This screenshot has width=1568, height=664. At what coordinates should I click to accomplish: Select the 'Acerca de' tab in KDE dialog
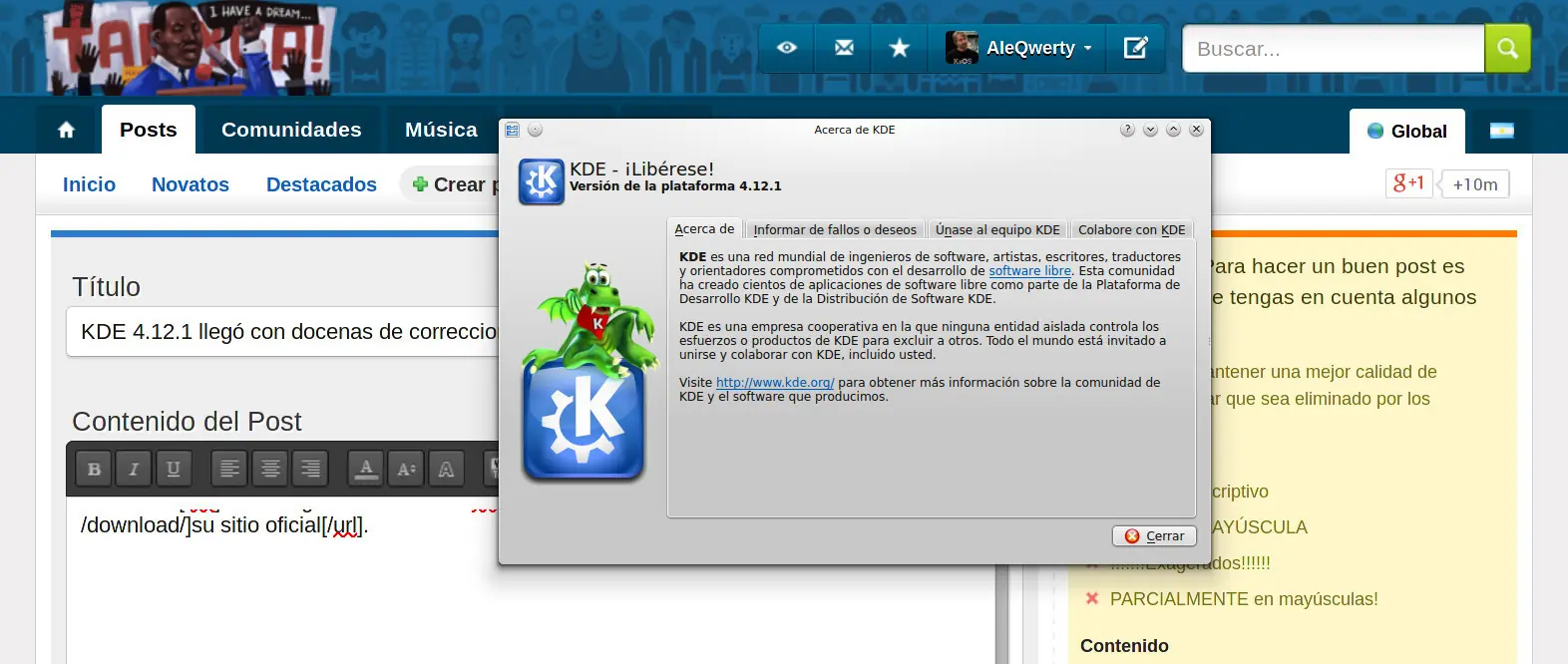pyautogui.click(x=704, y=229)
